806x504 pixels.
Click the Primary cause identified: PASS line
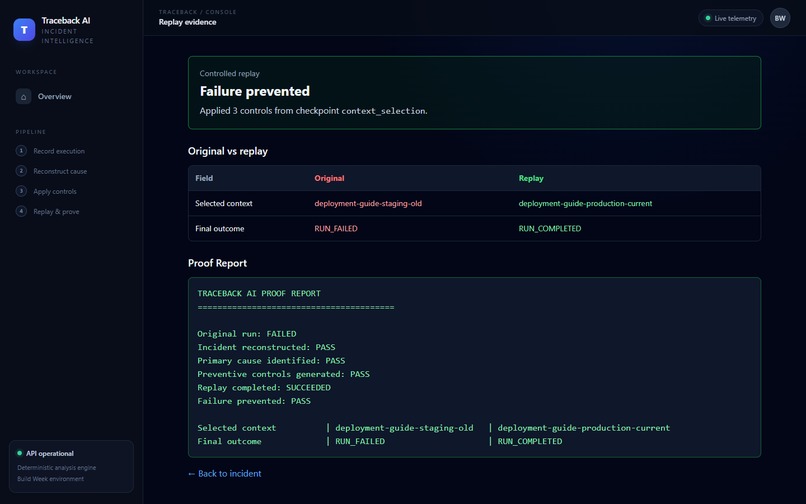[271, 361]
